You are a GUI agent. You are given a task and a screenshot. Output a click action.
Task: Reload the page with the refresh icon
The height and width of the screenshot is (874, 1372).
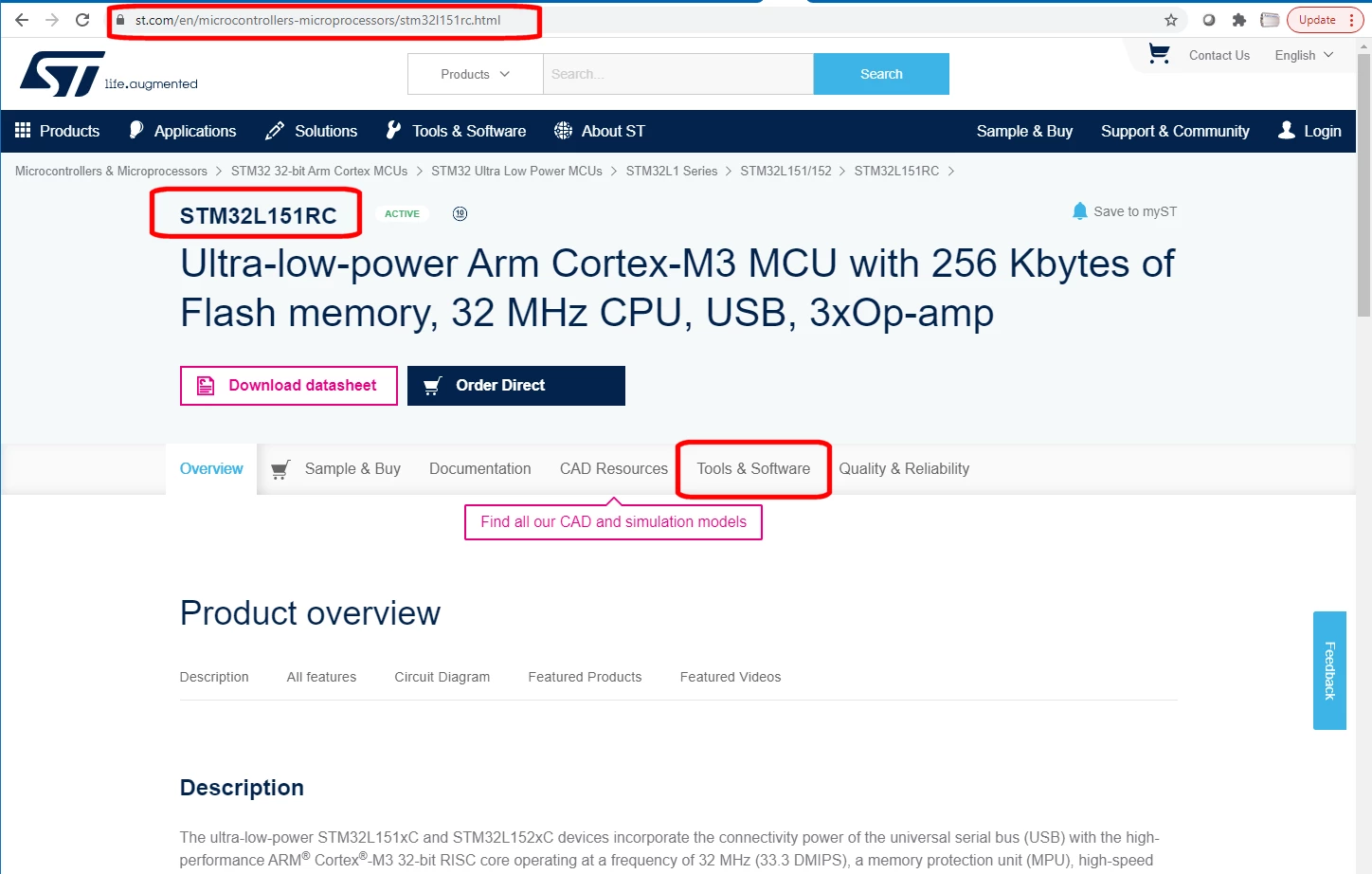82,20
